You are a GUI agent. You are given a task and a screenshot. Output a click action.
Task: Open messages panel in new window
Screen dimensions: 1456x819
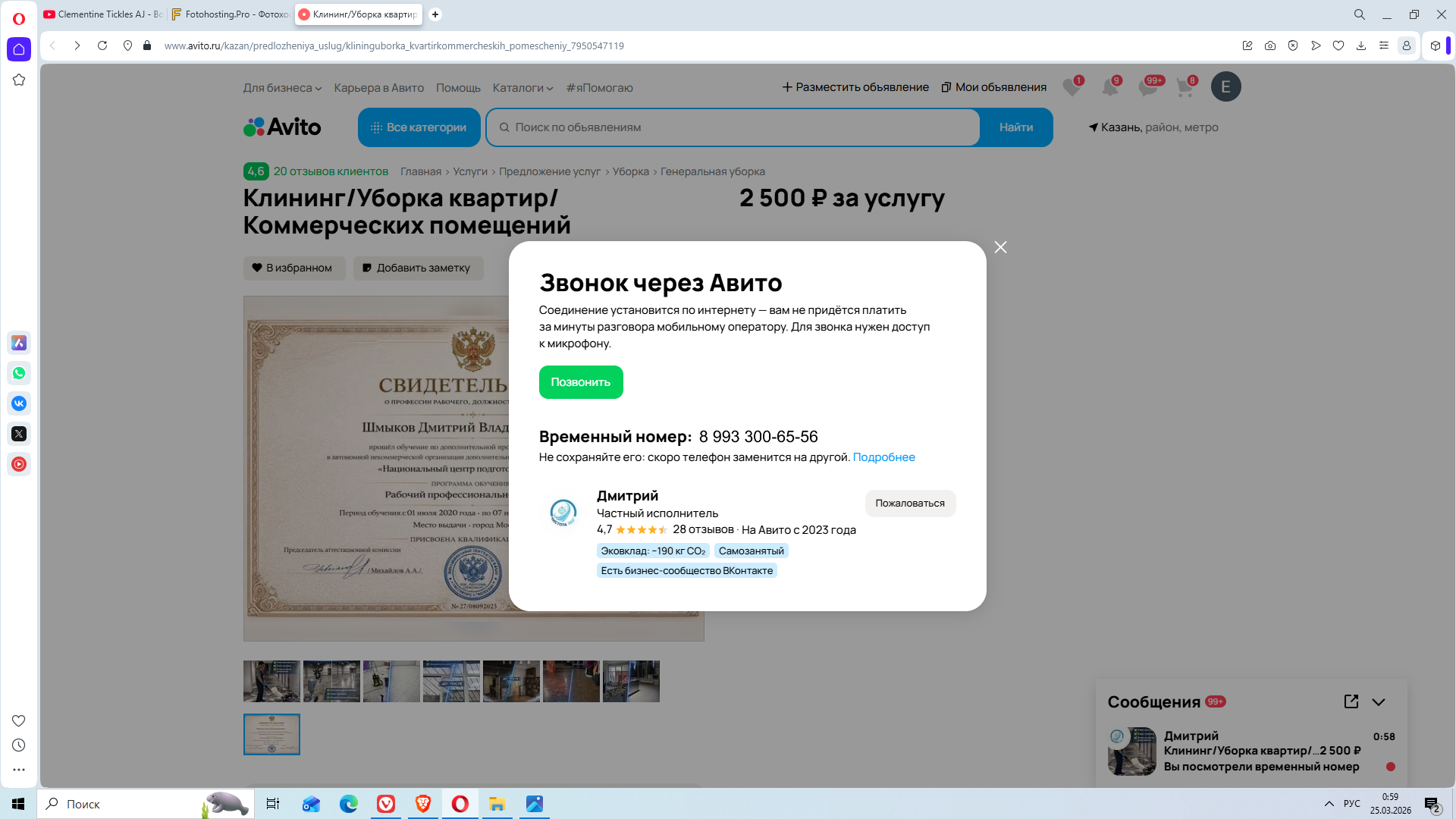1351,701
